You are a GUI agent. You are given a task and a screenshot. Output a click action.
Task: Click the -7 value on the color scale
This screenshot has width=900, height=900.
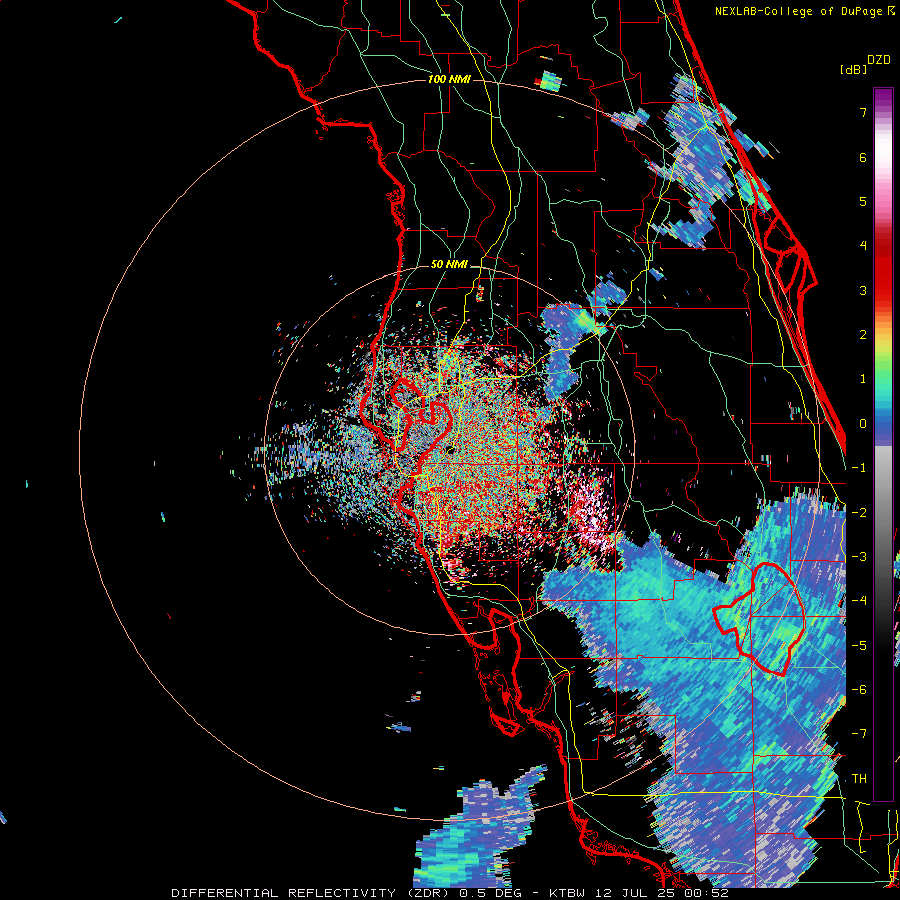pos(859,734)
